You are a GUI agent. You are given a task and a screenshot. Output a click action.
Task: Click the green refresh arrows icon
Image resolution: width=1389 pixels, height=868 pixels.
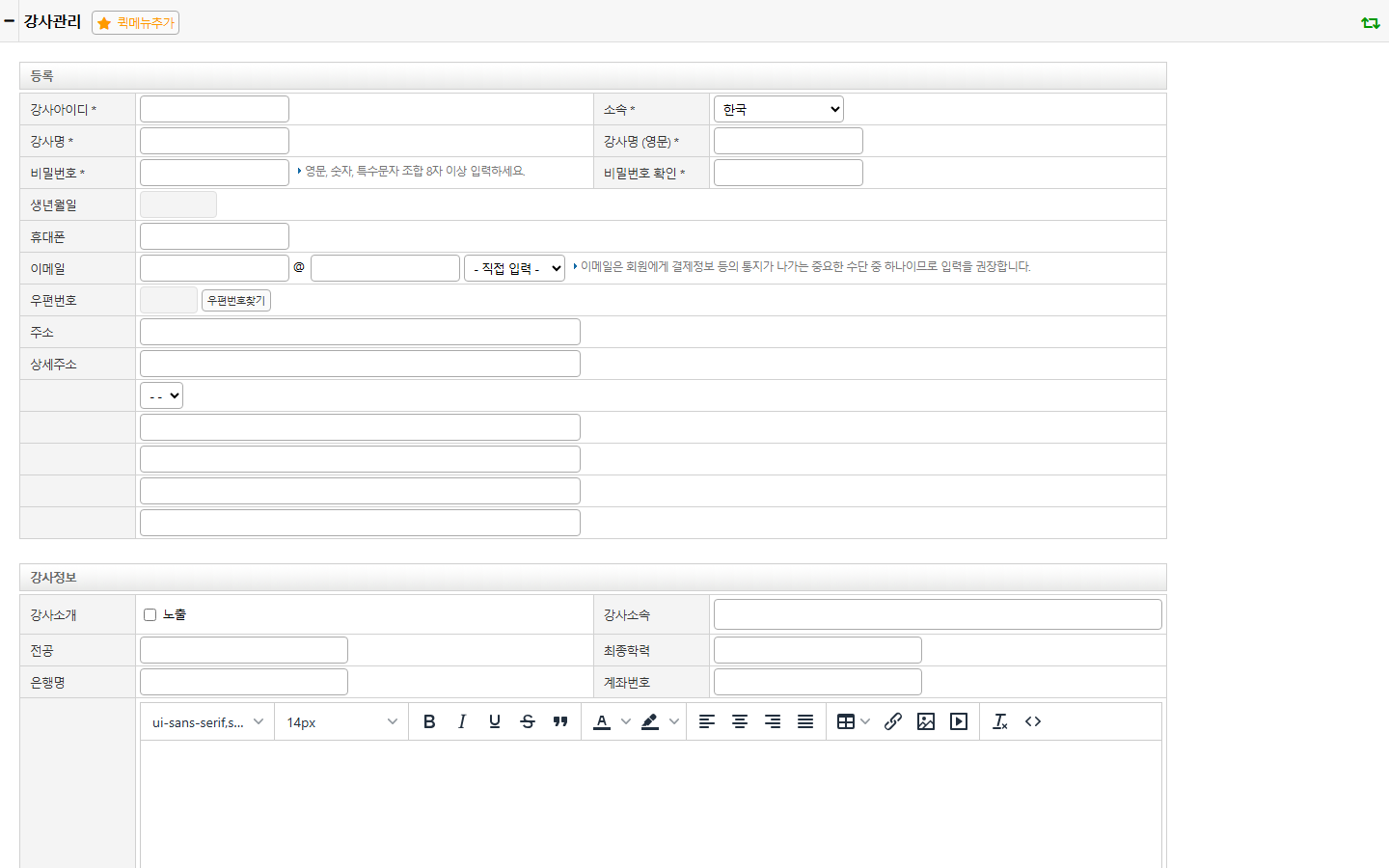click(1371, 22)
